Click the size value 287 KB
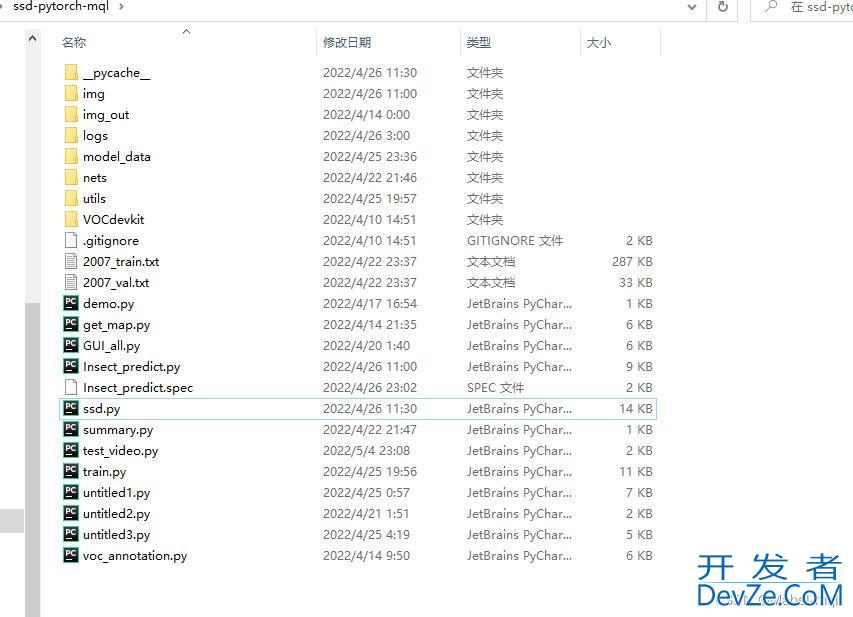 [632, 262]
